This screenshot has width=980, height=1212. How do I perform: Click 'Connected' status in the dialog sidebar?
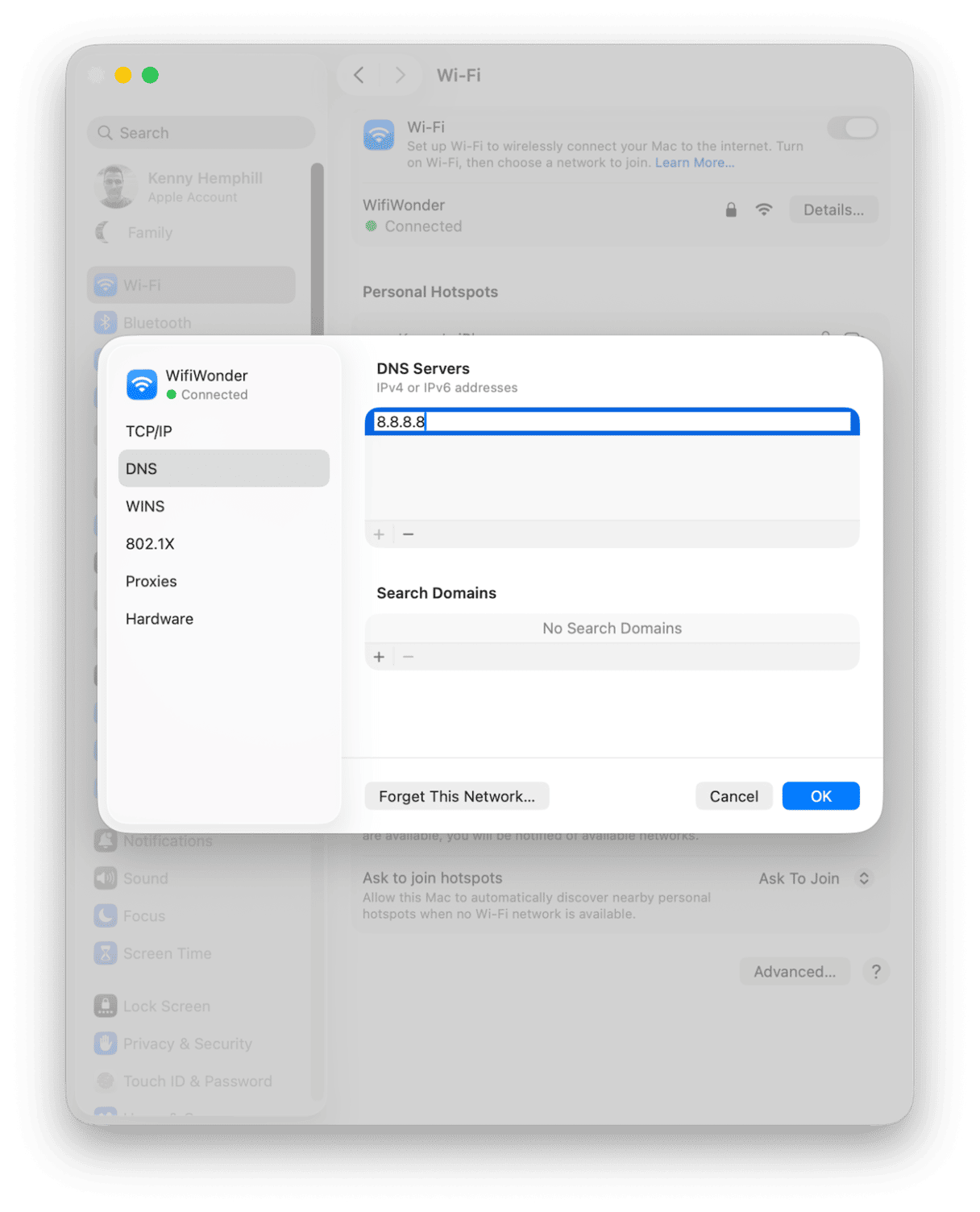[214, 395]
